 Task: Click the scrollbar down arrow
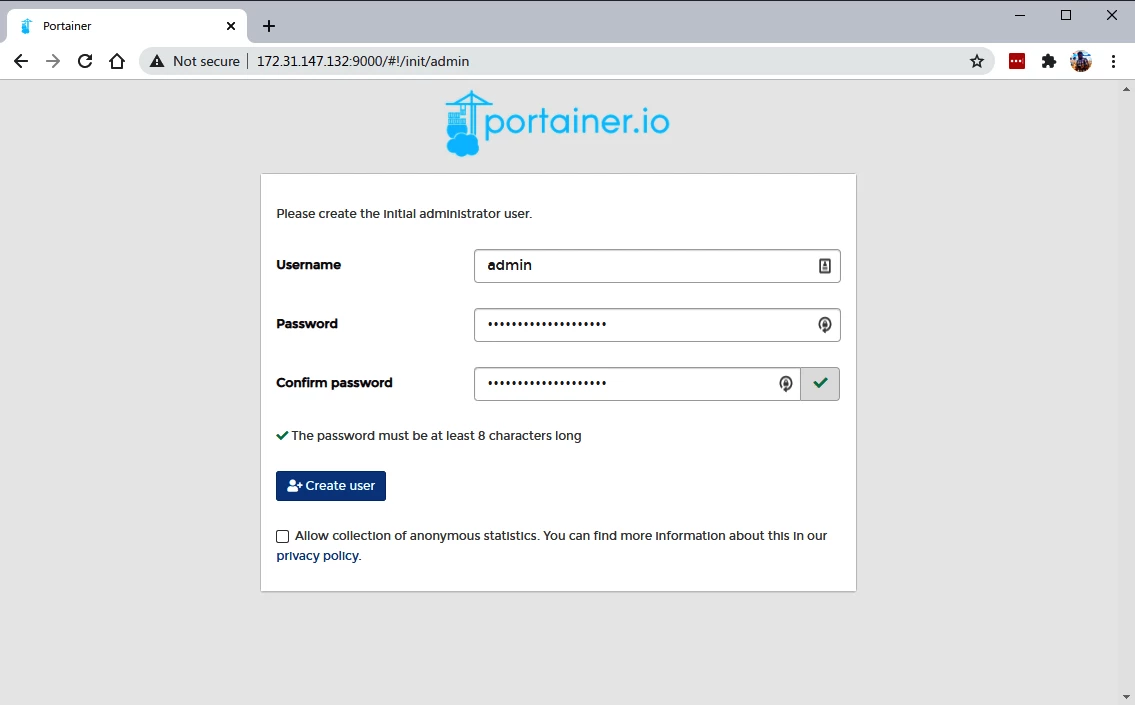click(1127, 697)
